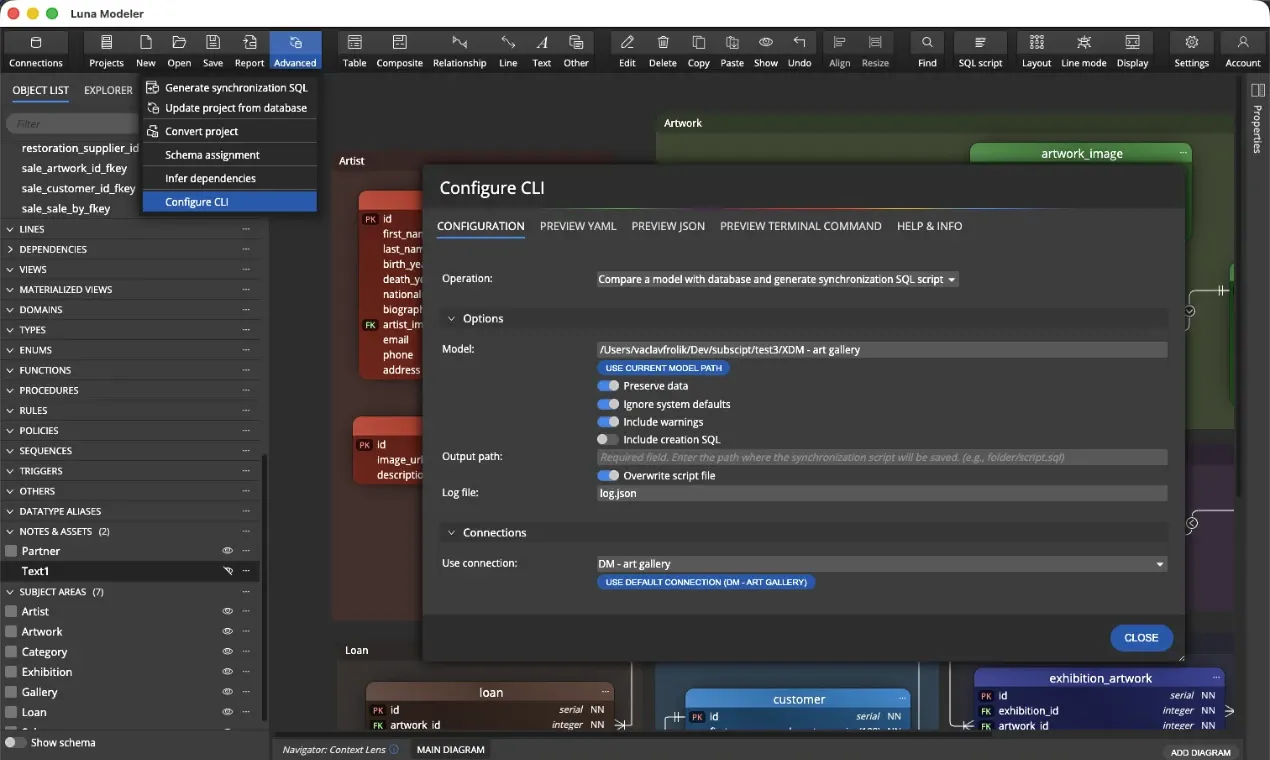
Task: Click the Output path input field
Action: coord(881,457)
